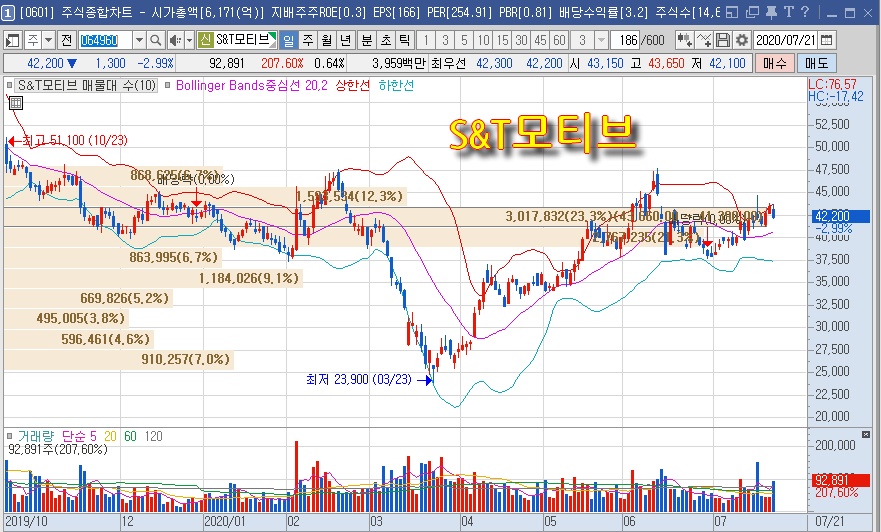881x532 pixels.
Task: Click the 5 interval button
Action: click(x=464, y=40)
